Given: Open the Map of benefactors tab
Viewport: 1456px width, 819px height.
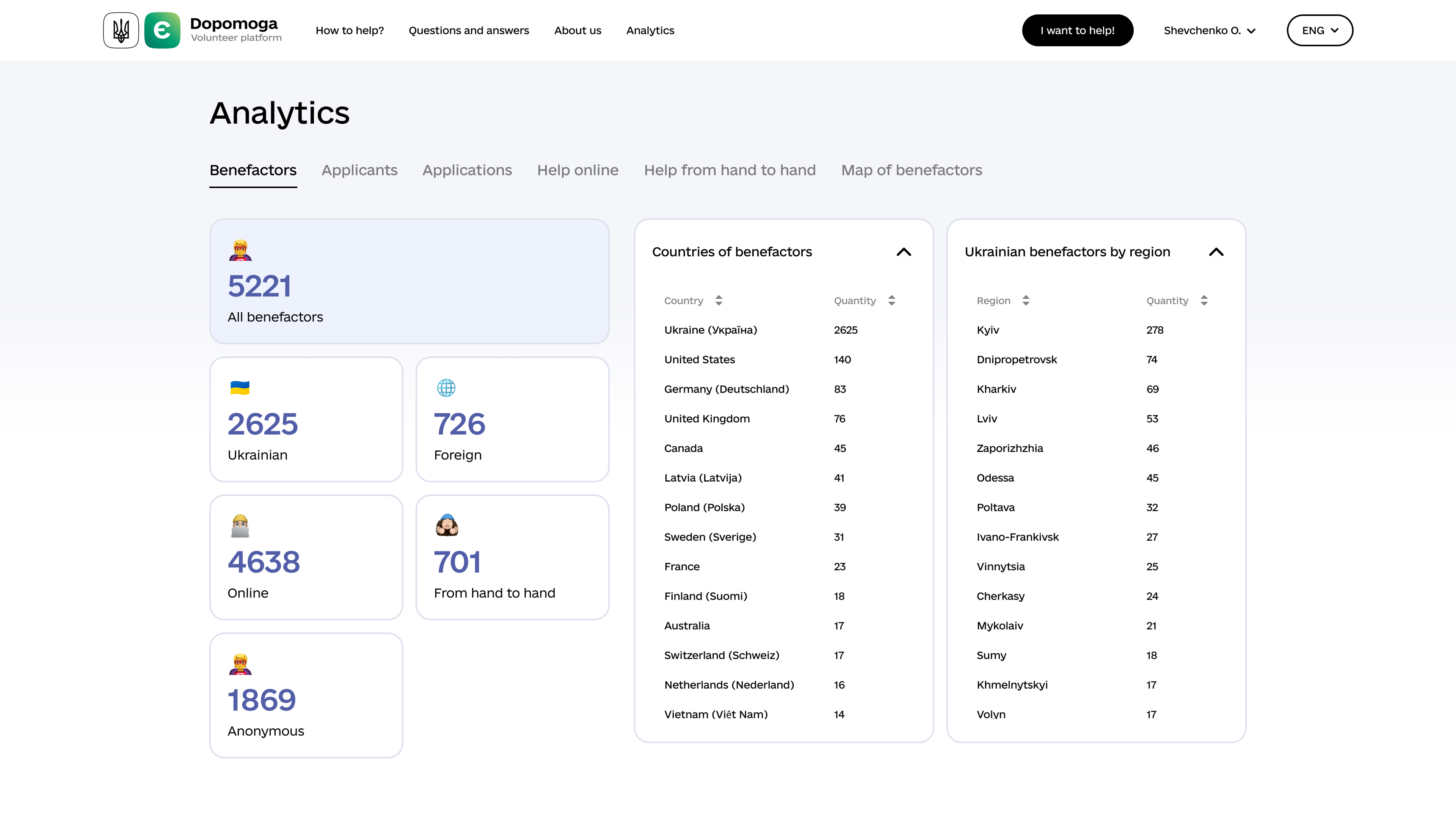Looking at the screenshot, I should coord(911,170).
